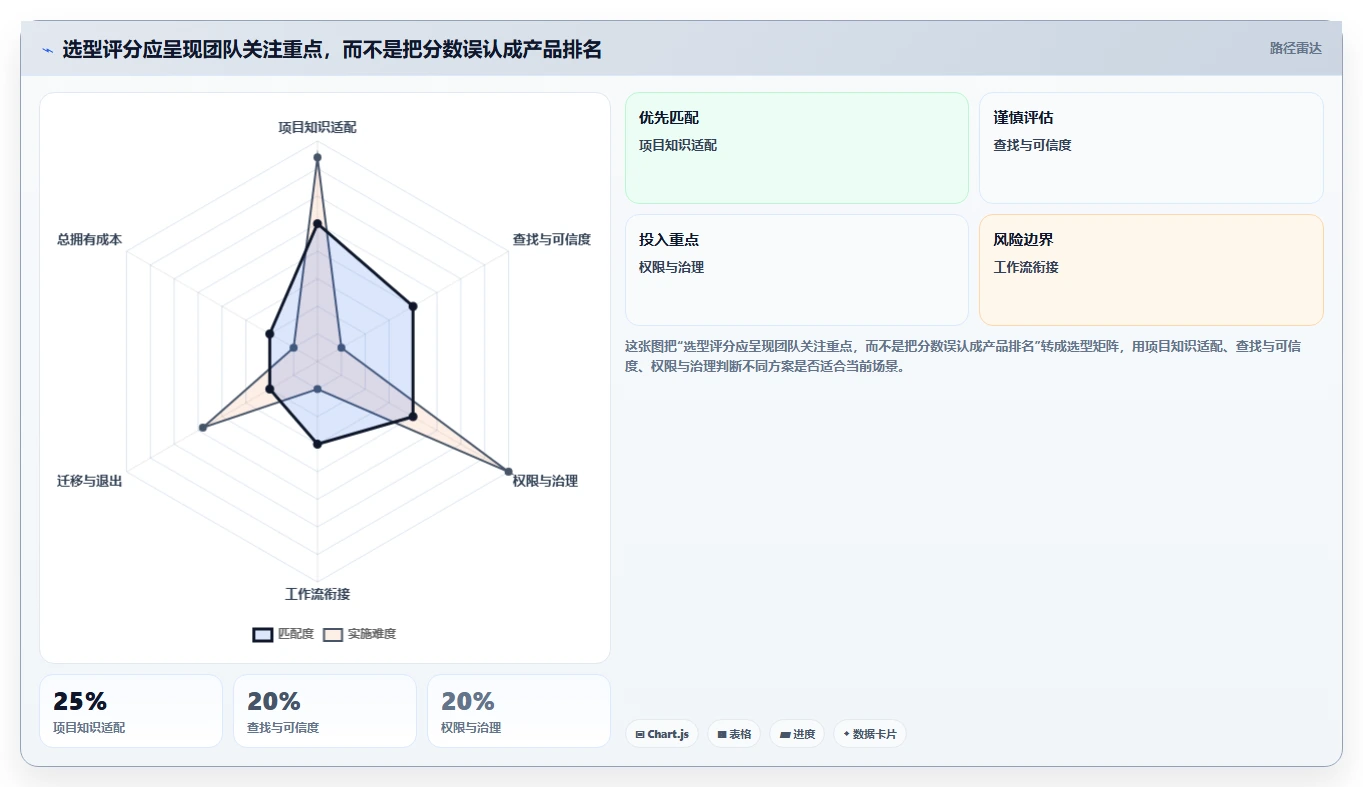Click 匹配度 data point on 项目知识适配 axis
The image size is (1363, 787).
pyautogui.click(x=317, y=226)
